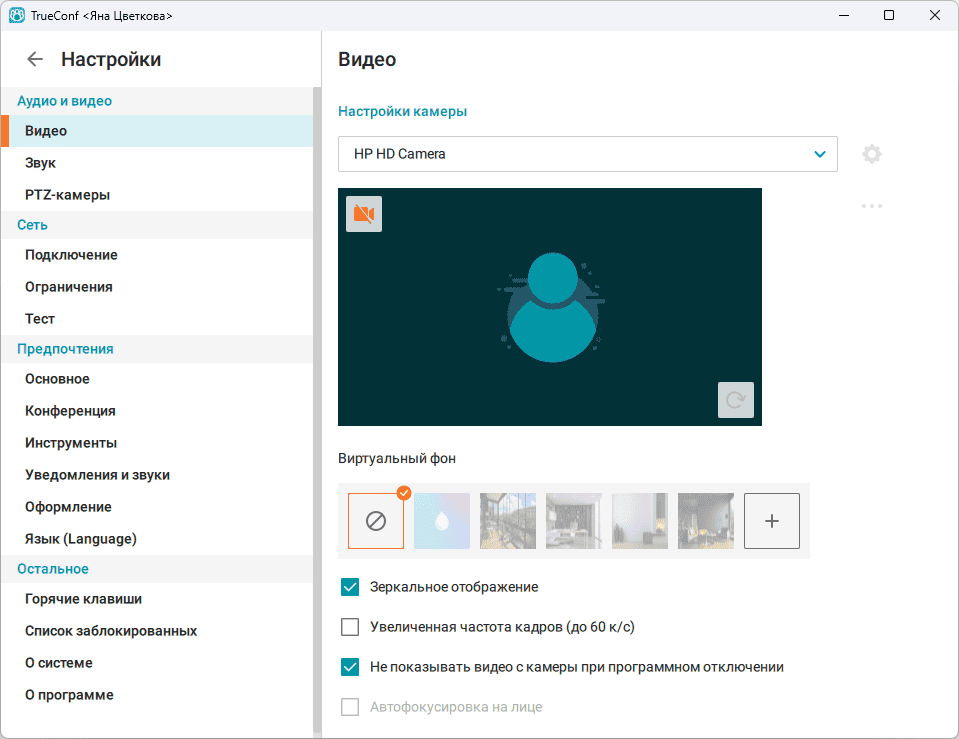Image resolution: width=959 pixels, height=739 pixels.
Task: Click the TrueConf app icon in title bar
Action: pyautogui.click(x=17, y=15)
